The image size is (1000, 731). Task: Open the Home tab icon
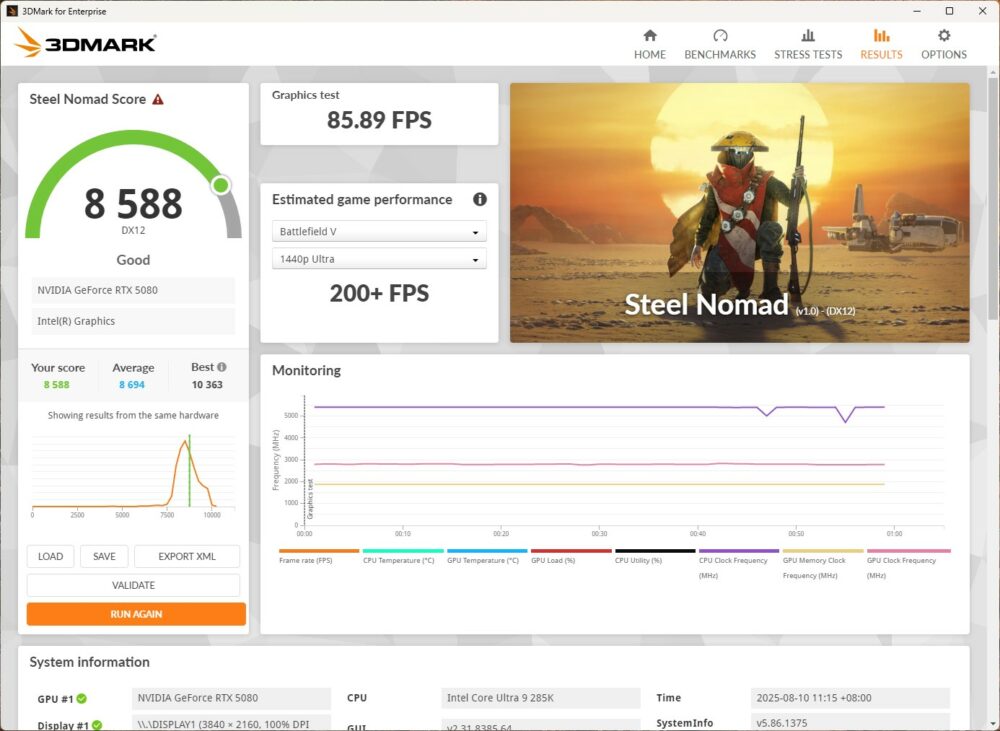[650, 36]
